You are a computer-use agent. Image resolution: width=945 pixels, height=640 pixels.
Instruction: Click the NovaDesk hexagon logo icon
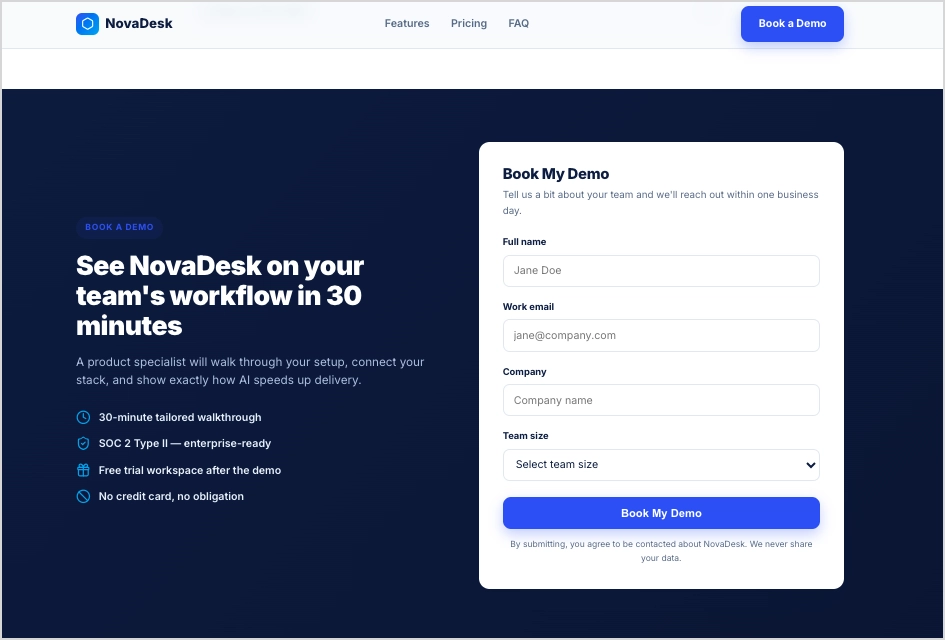[87, 24]
